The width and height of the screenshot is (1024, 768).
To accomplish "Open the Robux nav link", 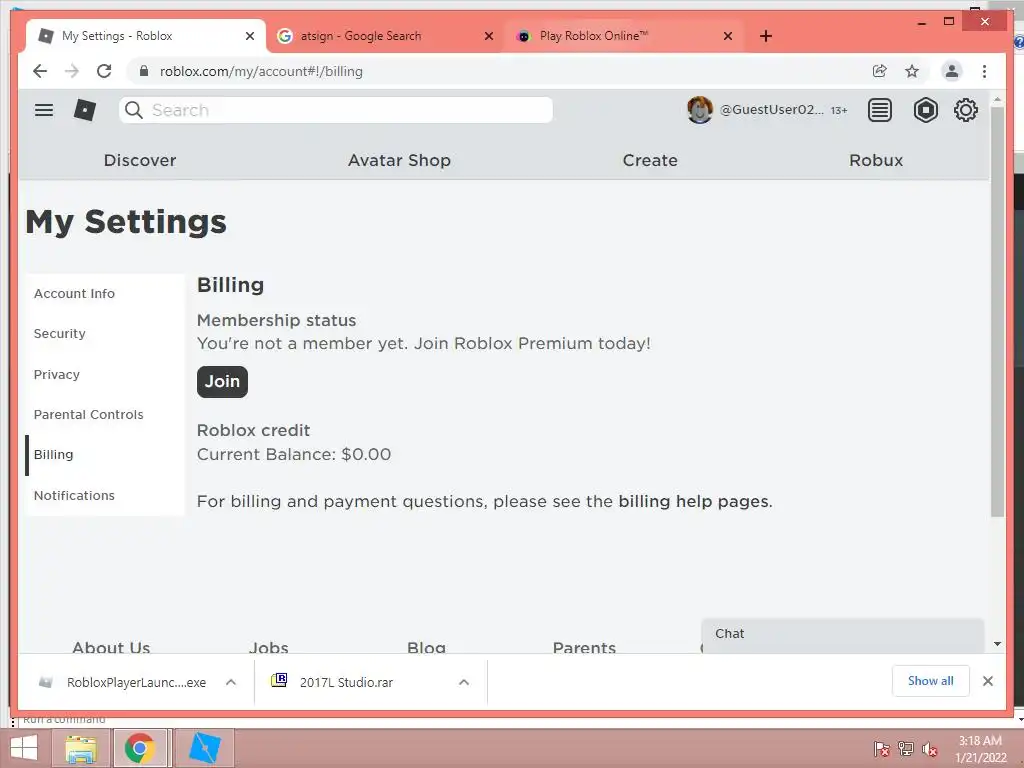I will (x=876, y=160).
